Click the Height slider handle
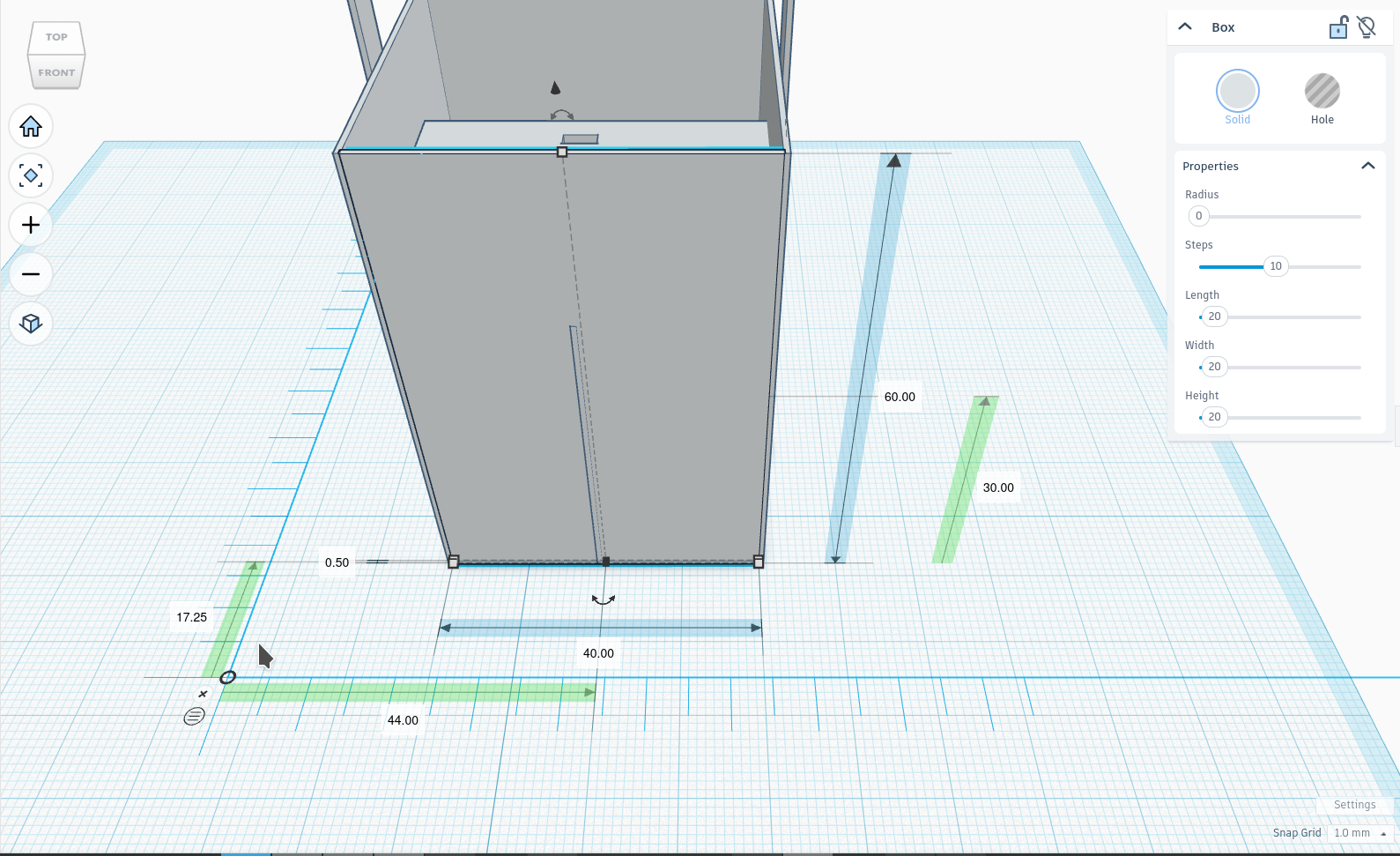Viewport: 1400px width, 856px height. [1214, 417]
